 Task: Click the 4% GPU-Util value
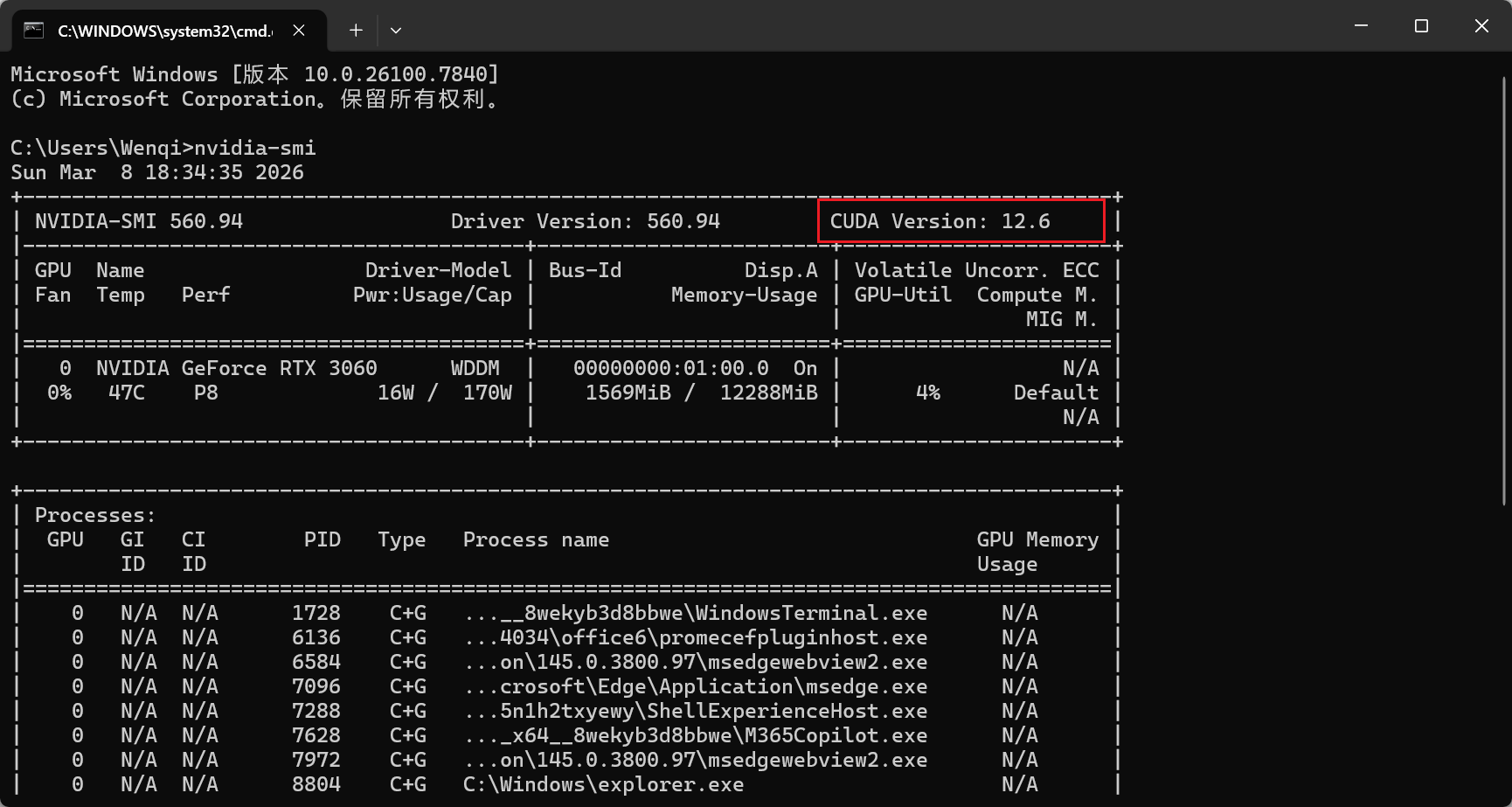point(927,393)
